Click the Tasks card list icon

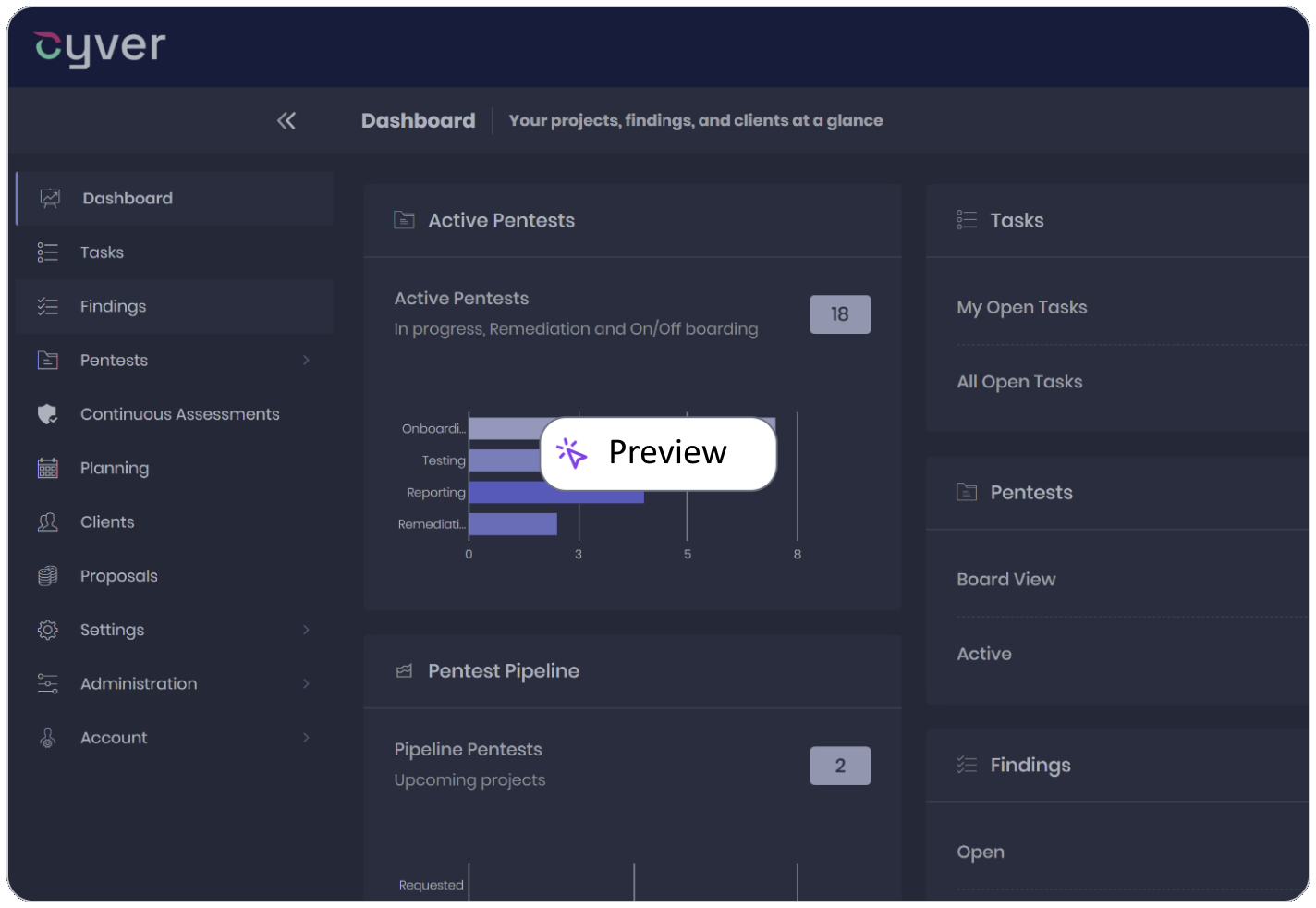coord(967,220)
